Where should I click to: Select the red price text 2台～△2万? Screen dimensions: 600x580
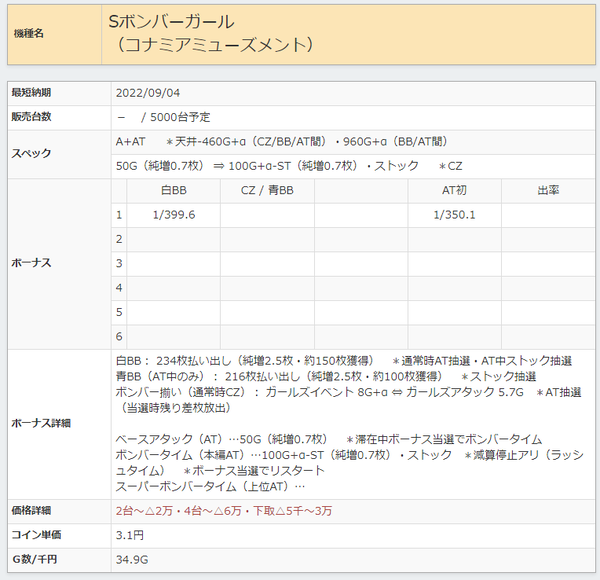(x=224, y=511)
